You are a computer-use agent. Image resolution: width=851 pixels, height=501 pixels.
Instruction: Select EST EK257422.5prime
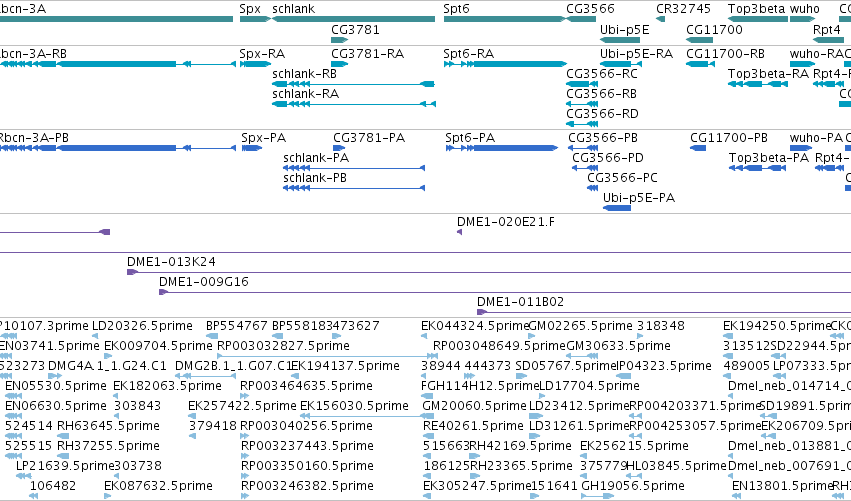243,407
